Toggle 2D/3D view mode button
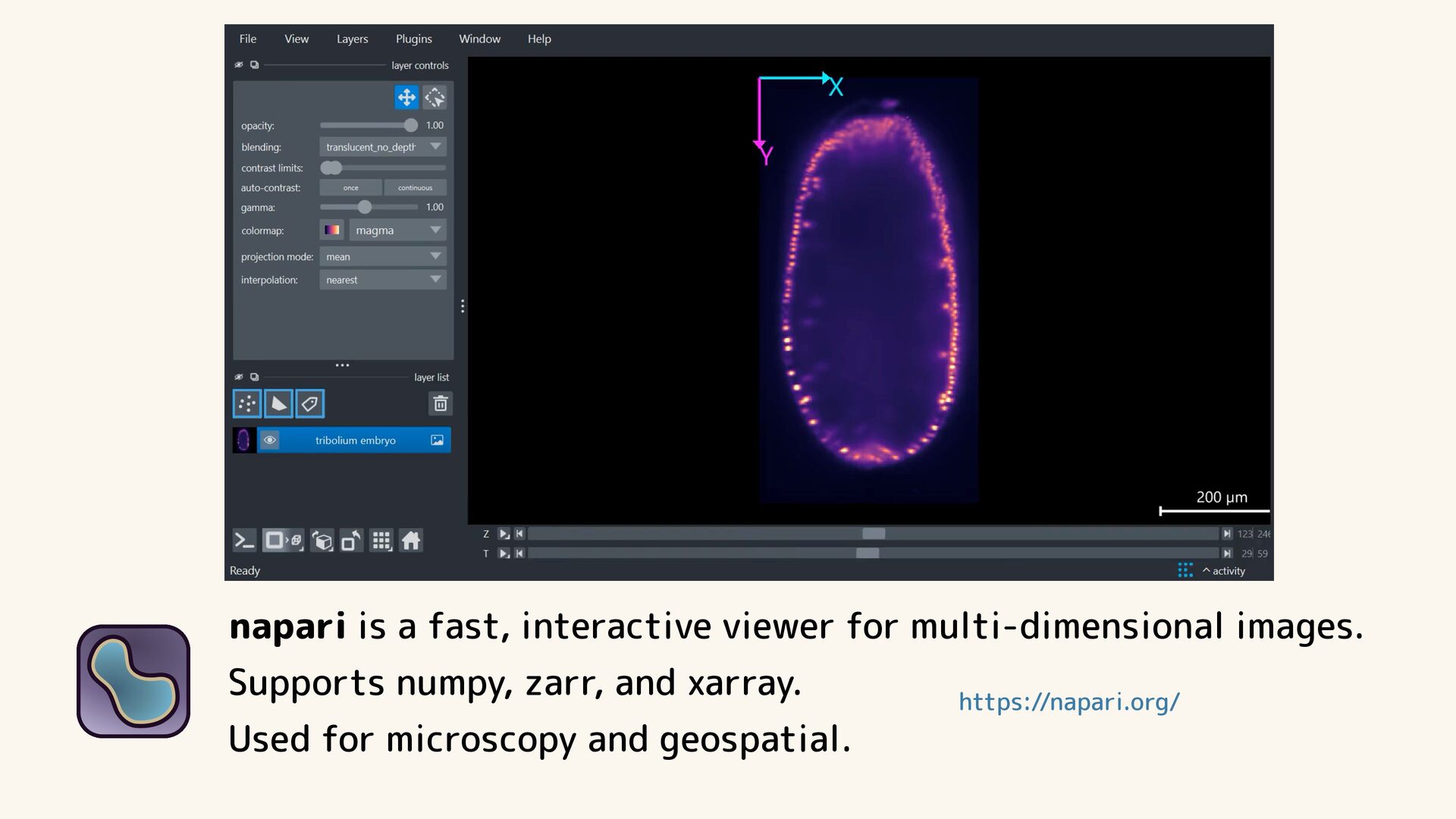 coord(283,540)
